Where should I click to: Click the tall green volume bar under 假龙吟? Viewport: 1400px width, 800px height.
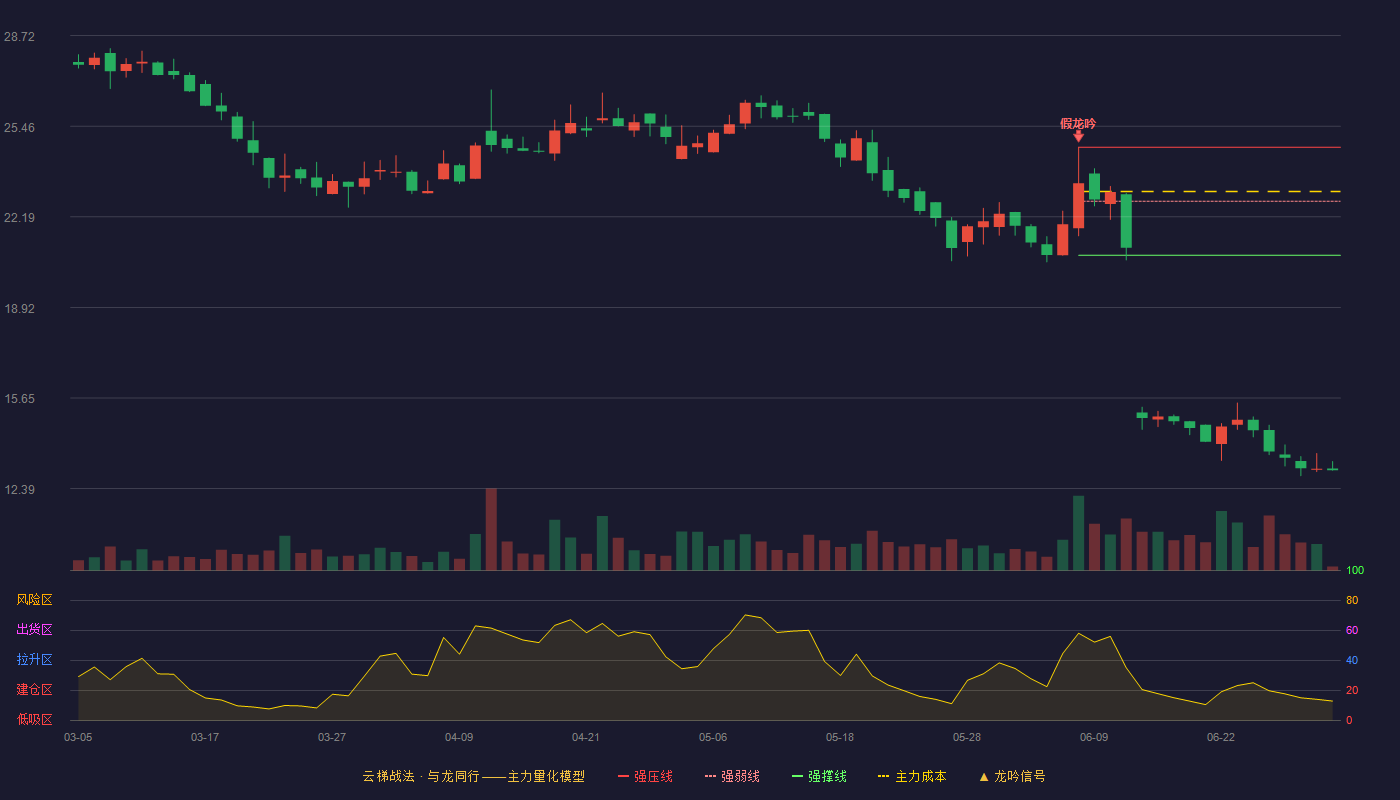tap(1078, 533)
